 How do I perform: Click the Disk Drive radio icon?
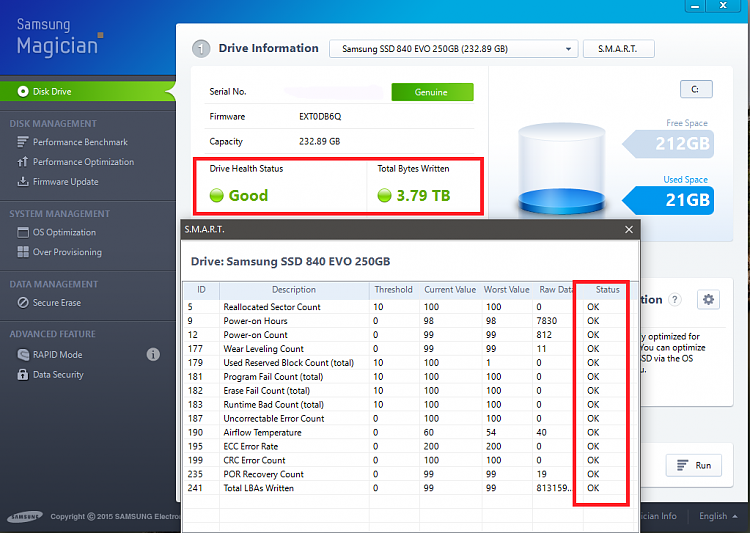click(x=22, y=91)
